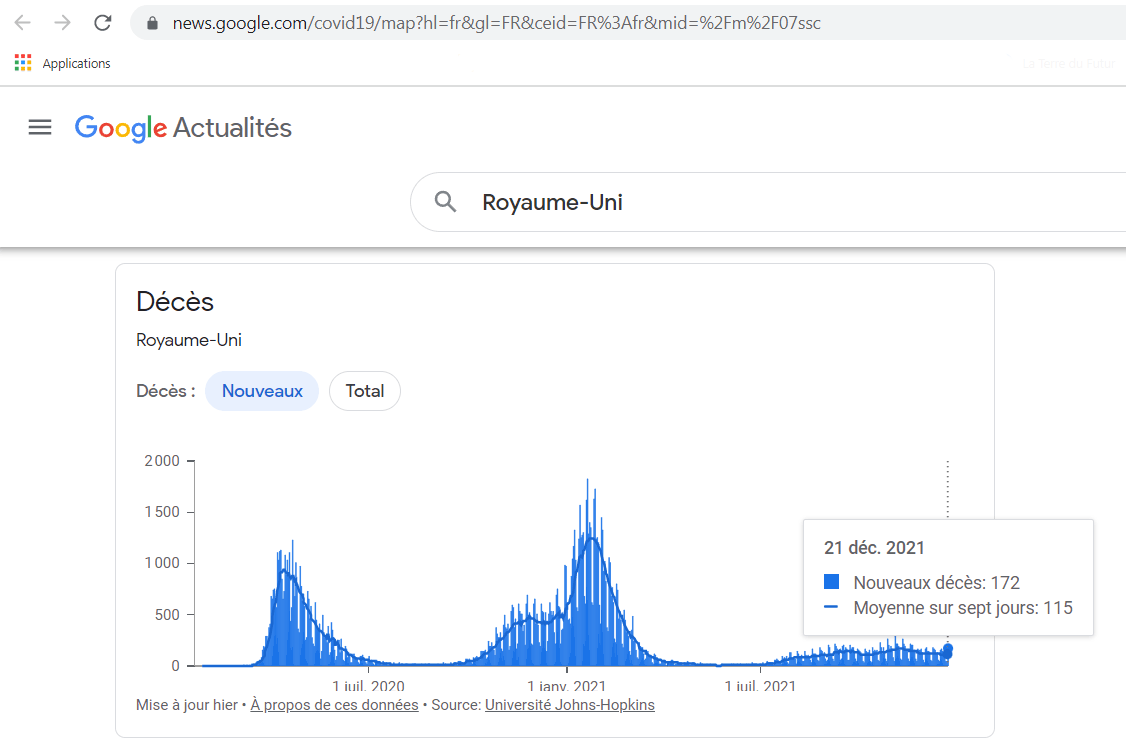This screenshot has height=749, width=1126.
Task: Click the browser forward arrow
Action: (x=62, y=23)
